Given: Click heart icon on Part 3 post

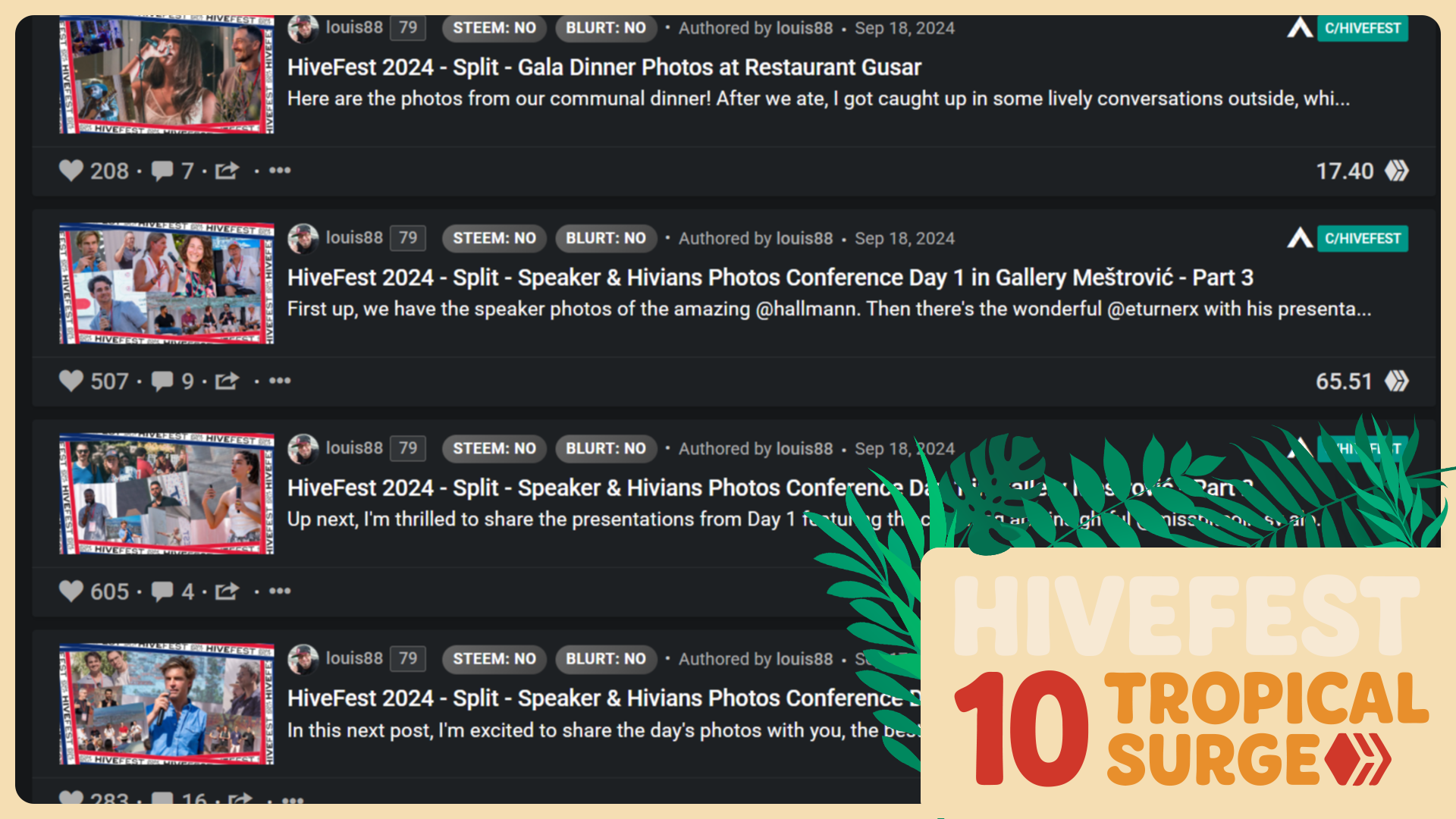Looking at the screenshot, I should tap(71, 381).
